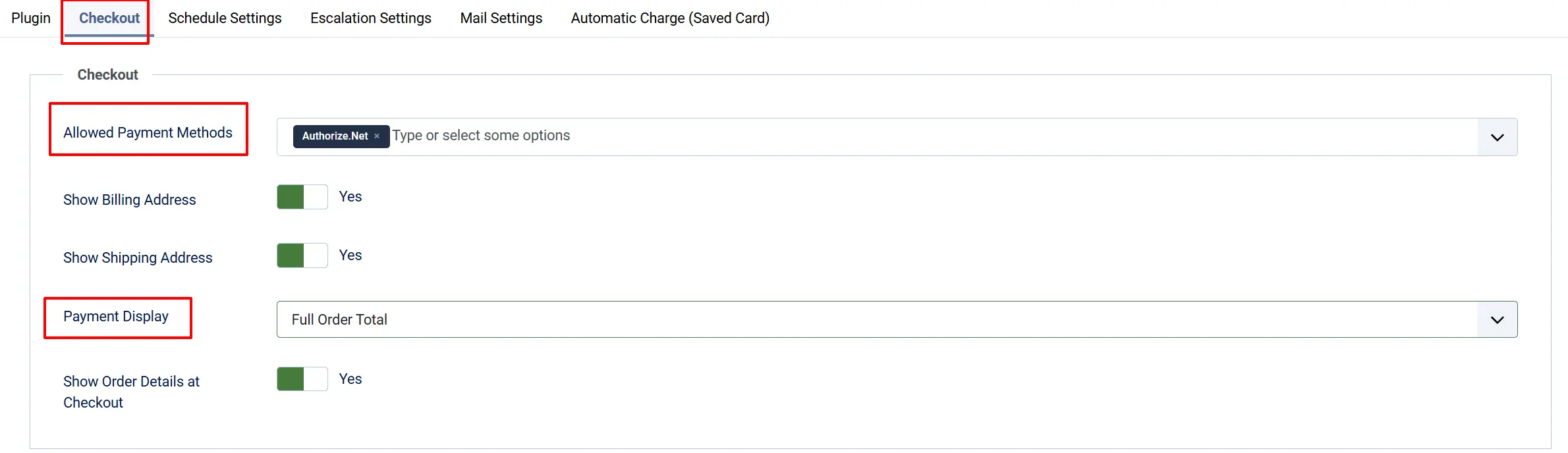Viewport: 1568px width, 453px height.
Task: Open the Checkout tab
Action: point(109,18)
